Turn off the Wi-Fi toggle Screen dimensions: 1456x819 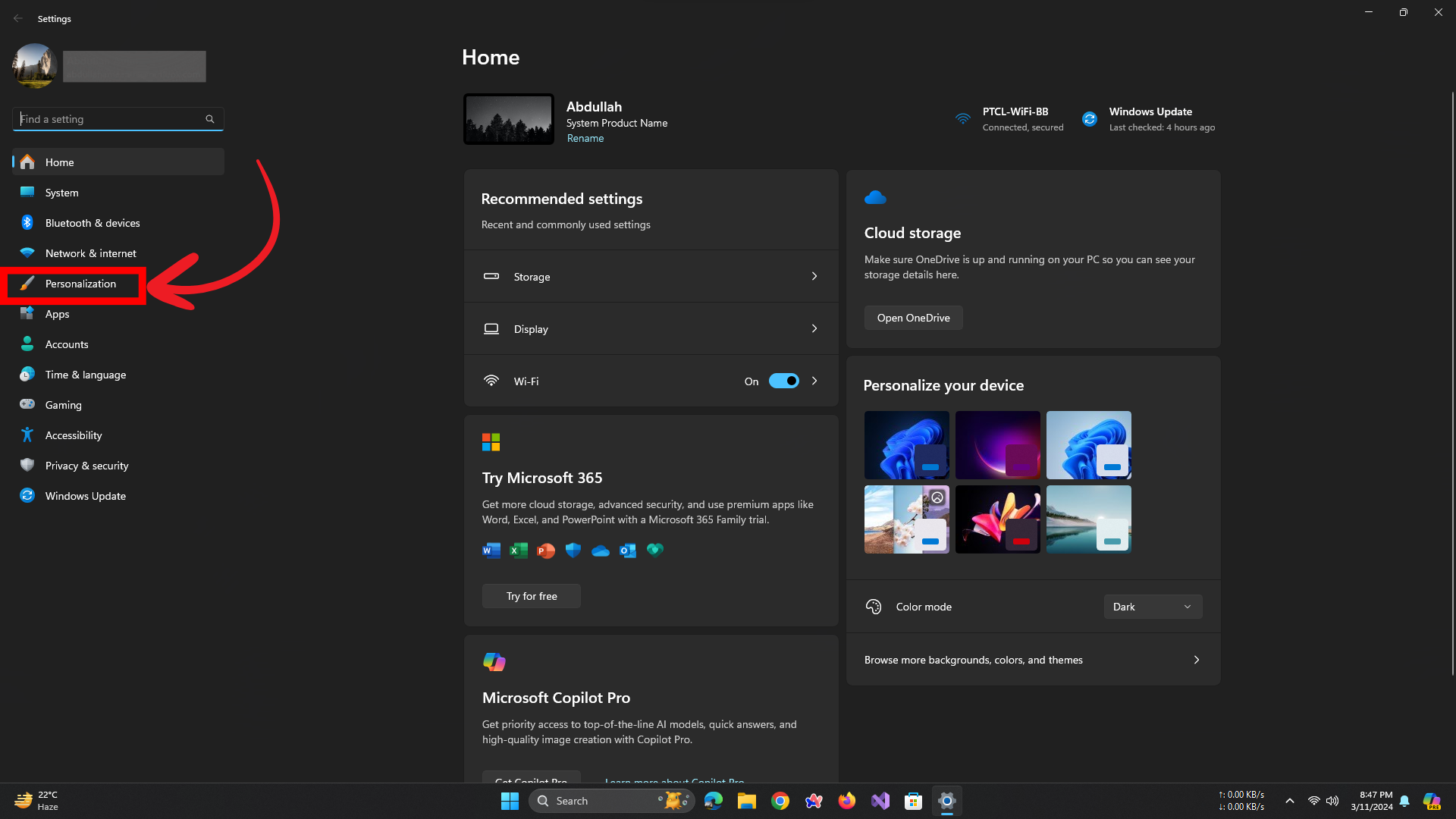783,381
